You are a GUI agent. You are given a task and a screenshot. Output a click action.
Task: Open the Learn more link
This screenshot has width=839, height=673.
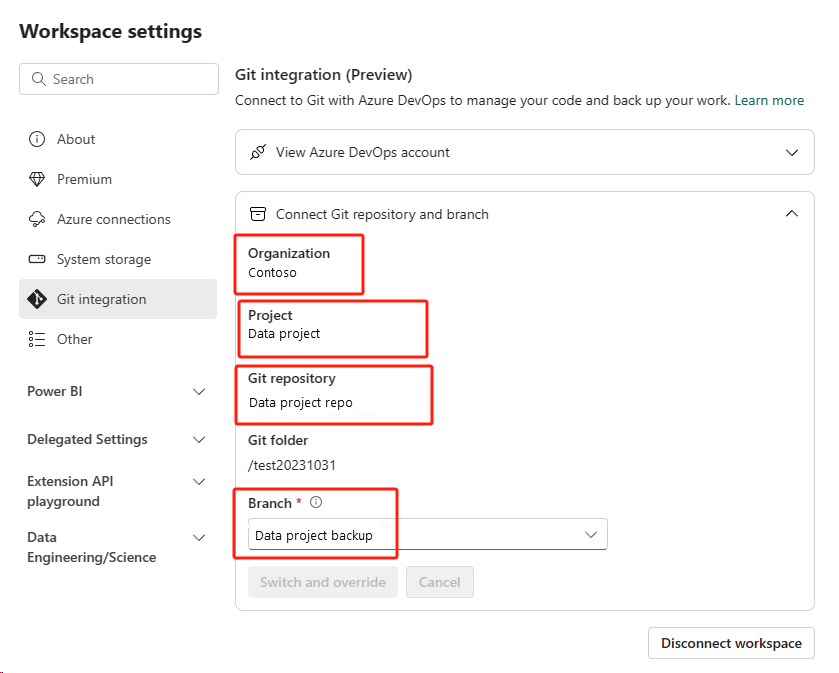click(x=769, y=100)
